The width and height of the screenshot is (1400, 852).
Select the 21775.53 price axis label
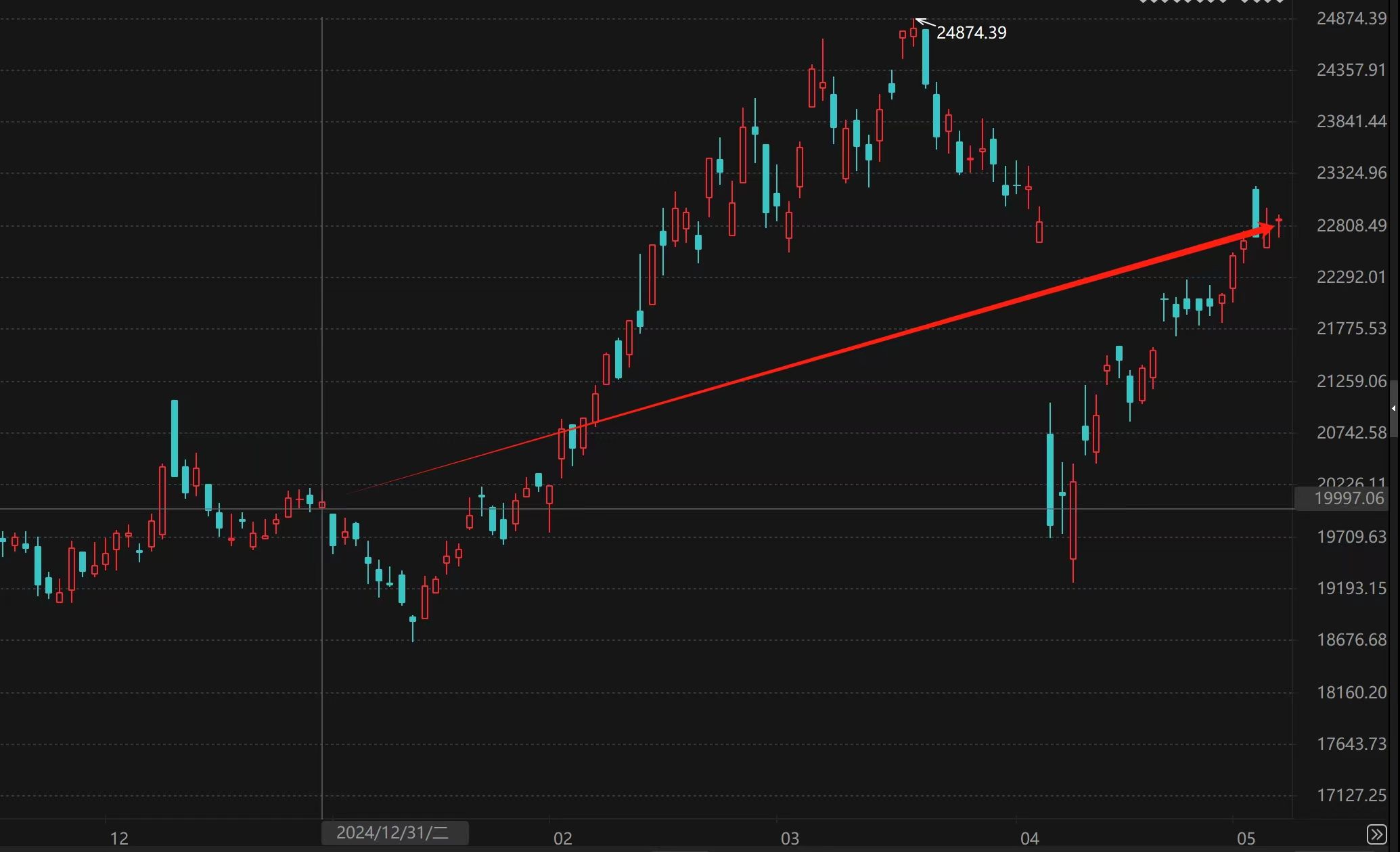click(x=1351, y=329)
